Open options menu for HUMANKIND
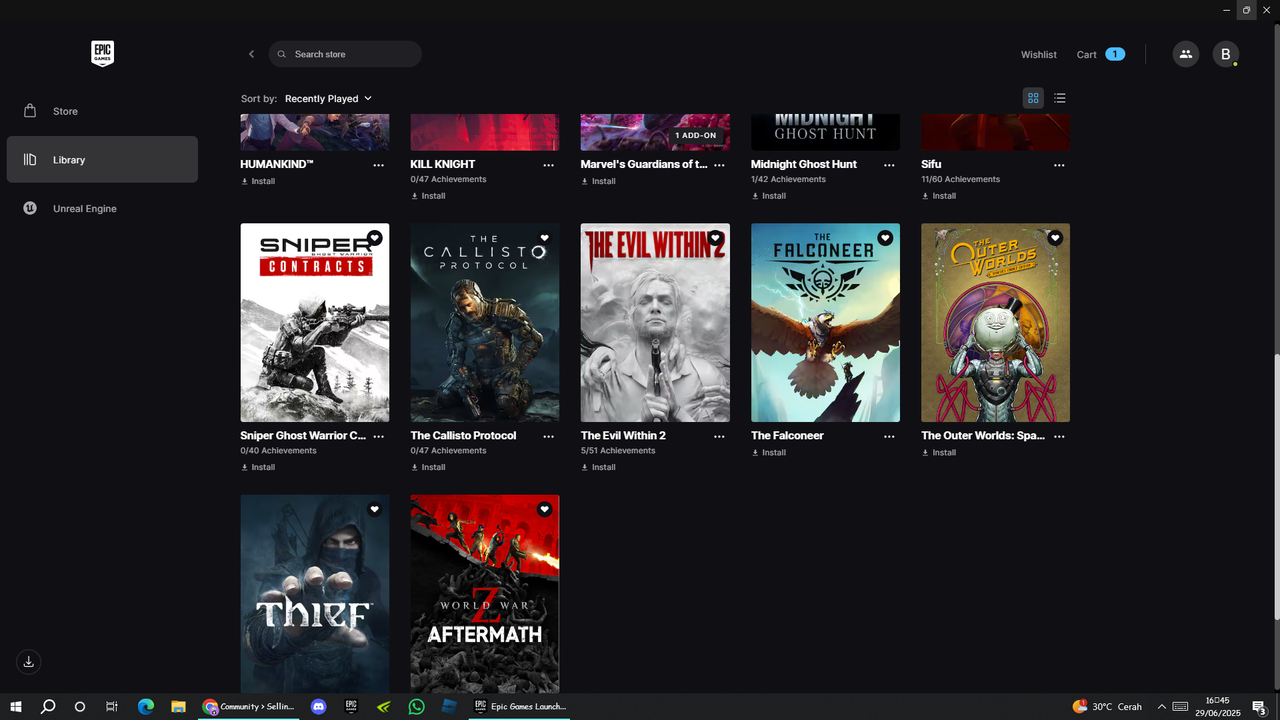The image size is (1280, 720). 378,165
